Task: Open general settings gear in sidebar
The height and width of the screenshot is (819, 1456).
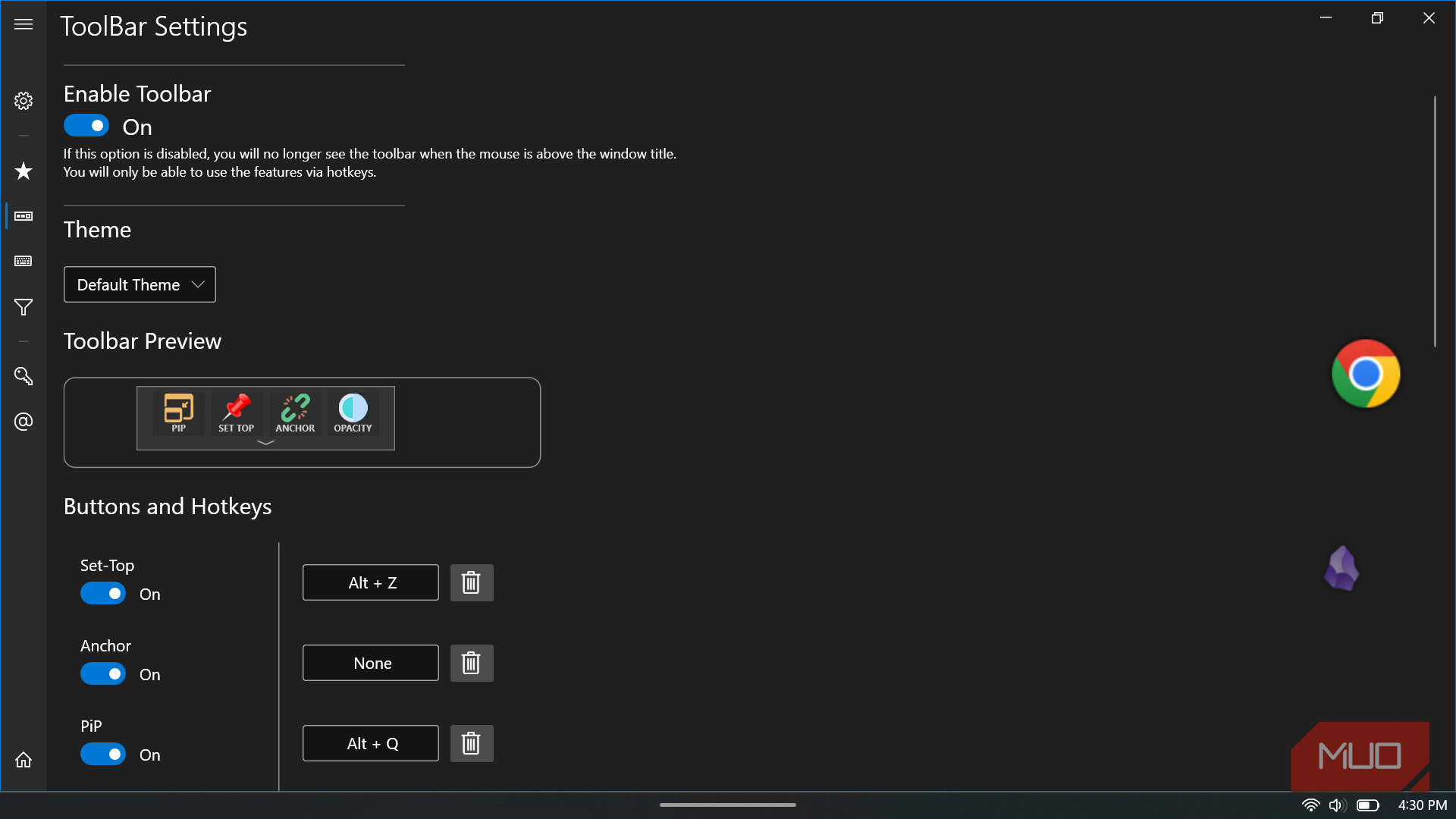Action: pos(24,101)
